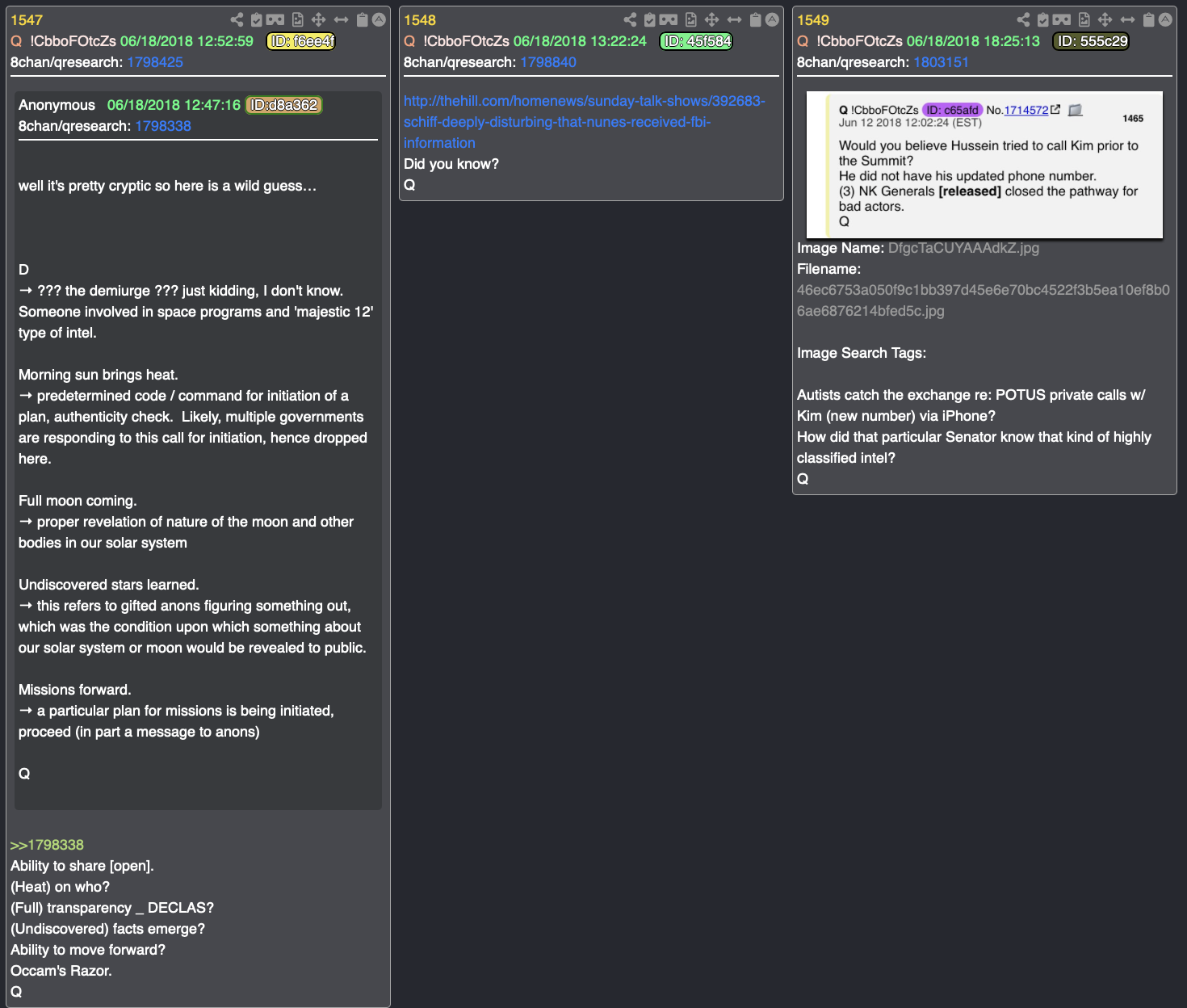Click the plain clipboard icon on post 1548
Screen dimensions: 1187x1008
[756, 19]
